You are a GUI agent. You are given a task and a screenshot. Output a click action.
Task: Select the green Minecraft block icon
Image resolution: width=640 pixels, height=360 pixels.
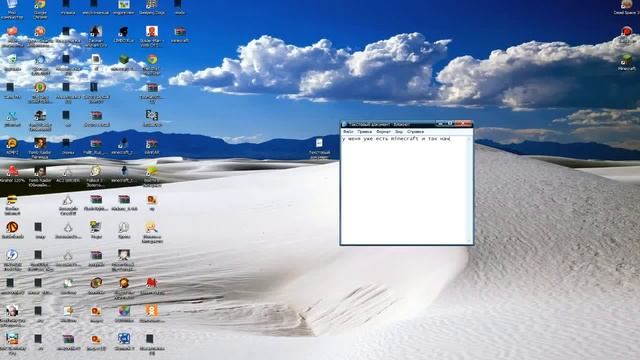tap(124, 60)
